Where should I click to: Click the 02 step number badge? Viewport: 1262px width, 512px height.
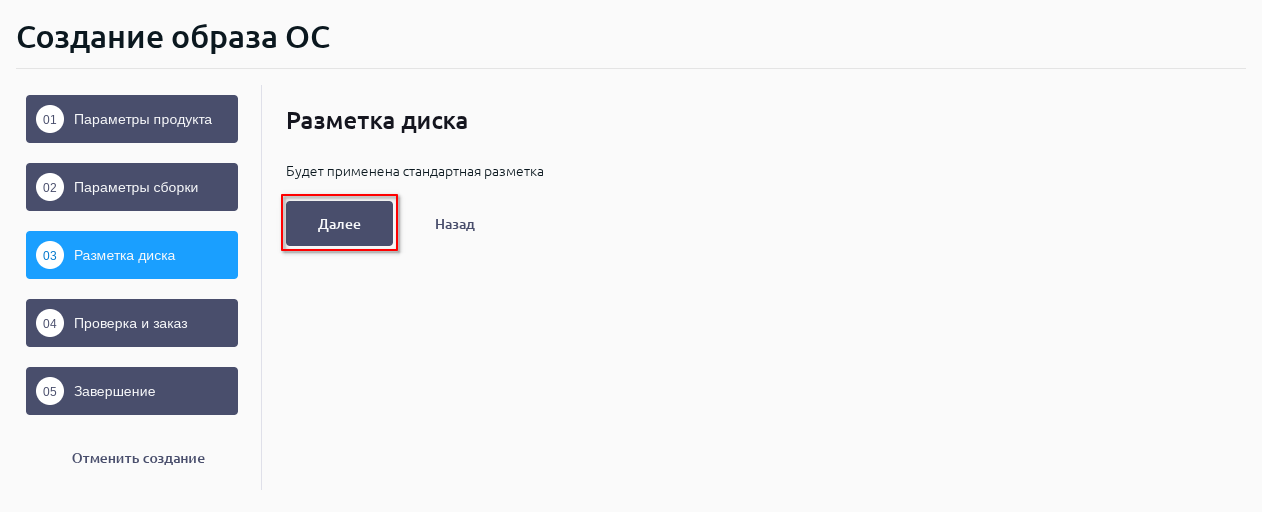(49, 187)
